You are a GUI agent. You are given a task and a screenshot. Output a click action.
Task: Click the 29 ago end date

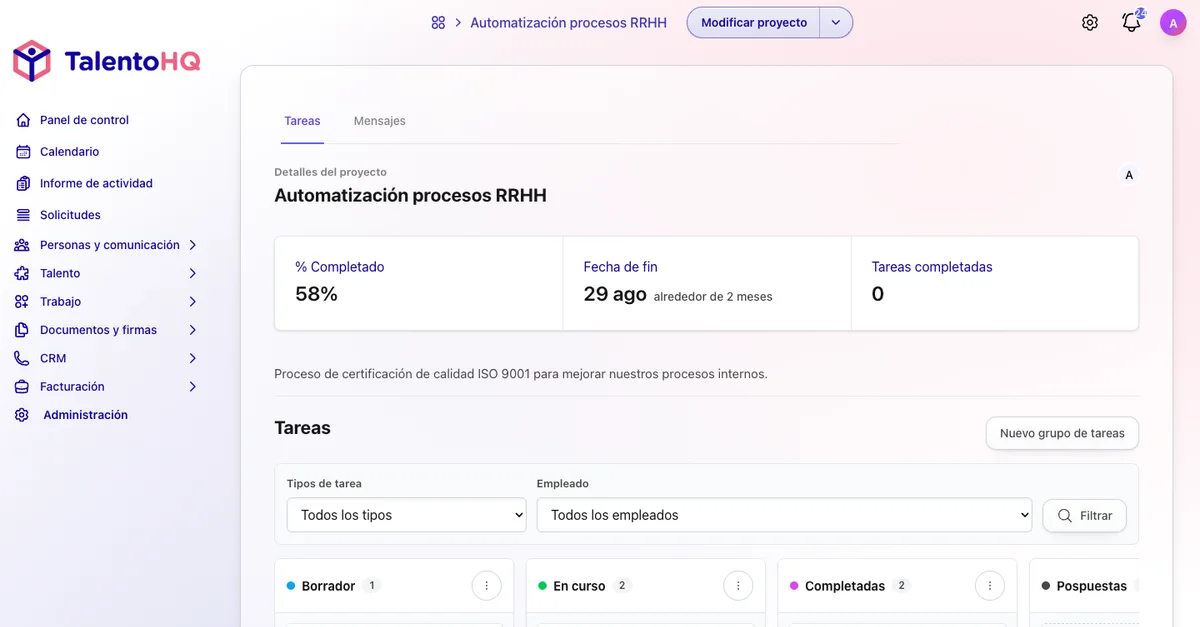tap(615, 294)
